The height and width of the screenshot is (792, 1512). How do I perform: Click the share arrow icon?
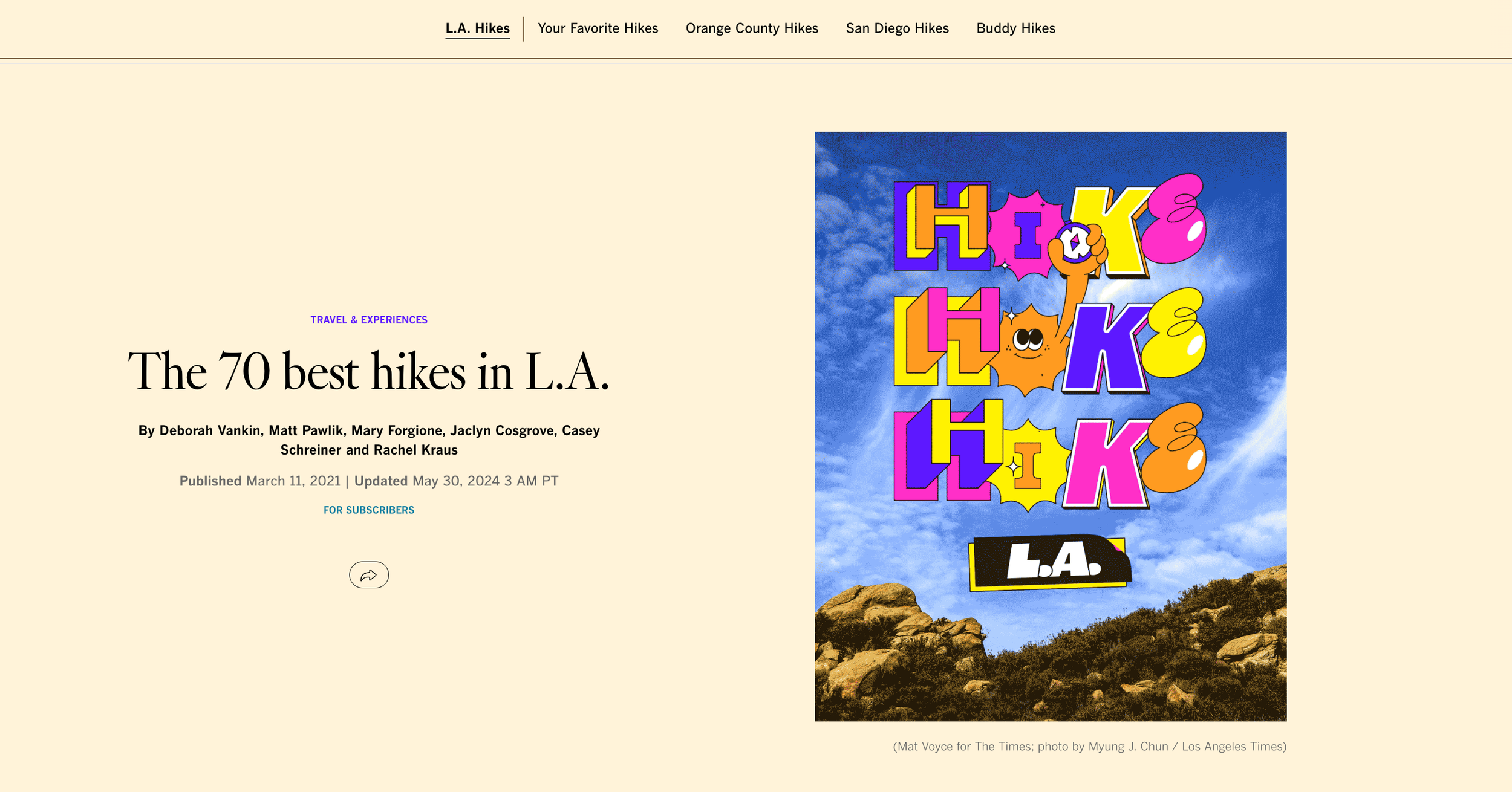tap(369, 575)
